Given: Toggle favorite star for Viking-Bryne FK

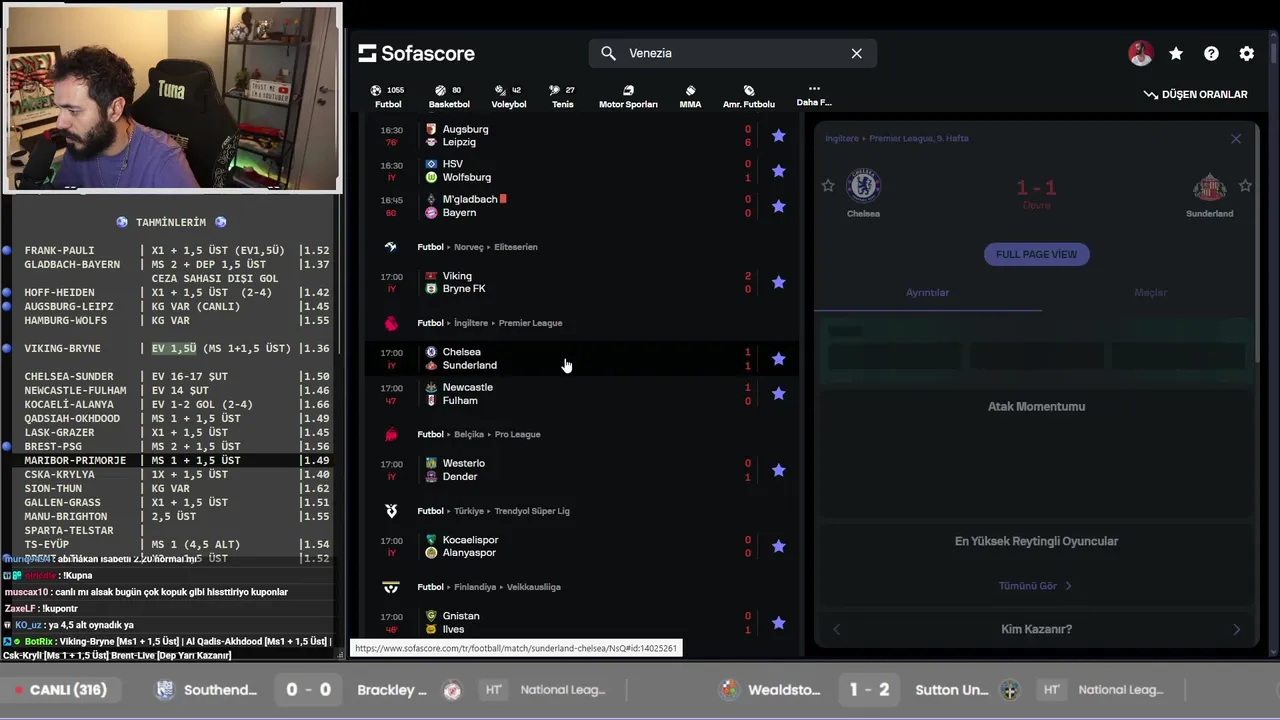Looking at the screenshot, I should [779, 283].
